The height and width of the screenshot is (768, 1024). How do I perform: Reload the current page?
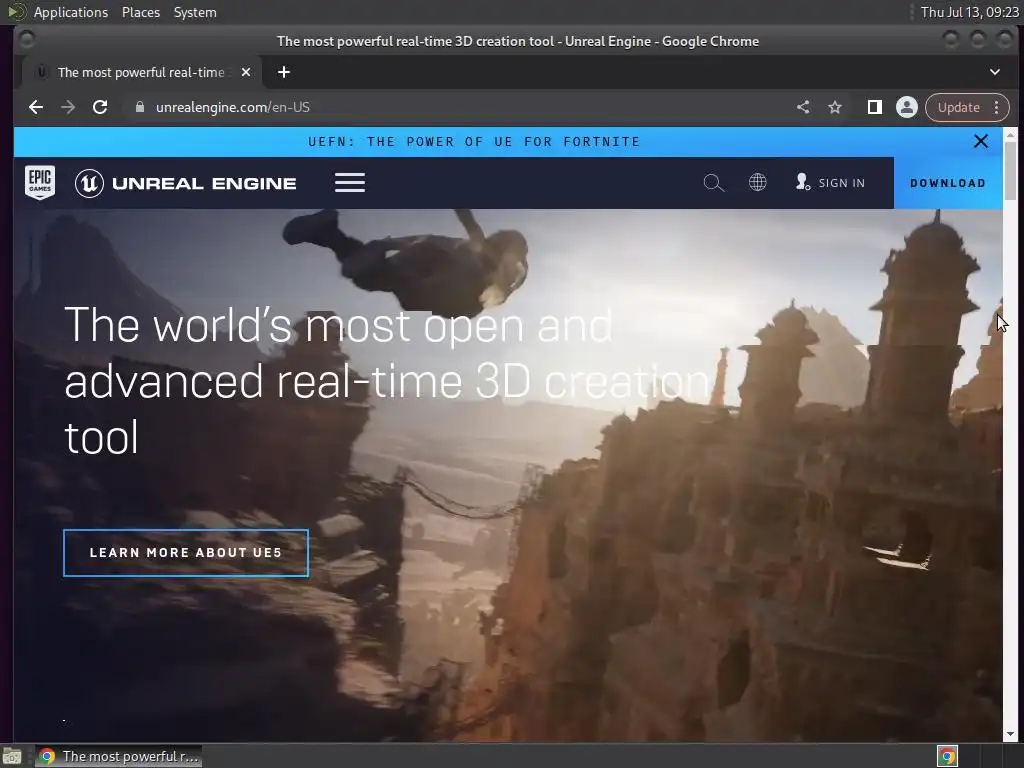[x=100, y=107]
